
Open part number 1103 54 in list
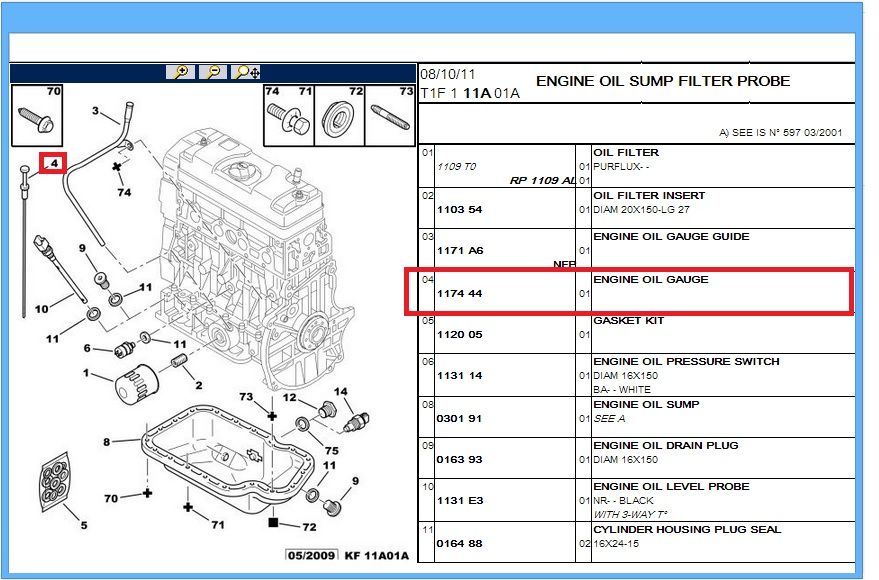(x=459, y=209)
